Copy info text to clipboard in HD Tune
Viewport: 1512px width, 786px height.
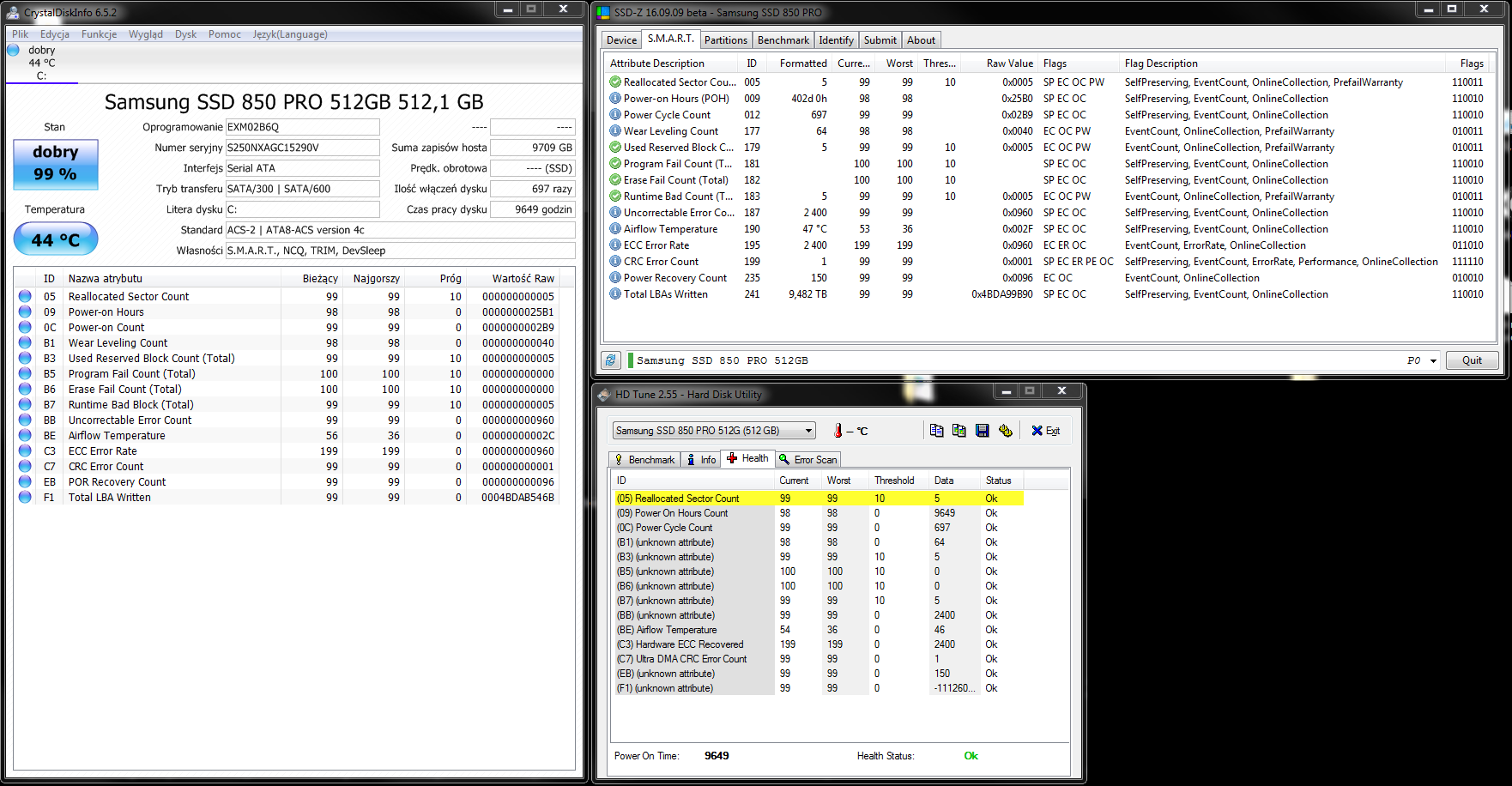[x=936, y=431]
